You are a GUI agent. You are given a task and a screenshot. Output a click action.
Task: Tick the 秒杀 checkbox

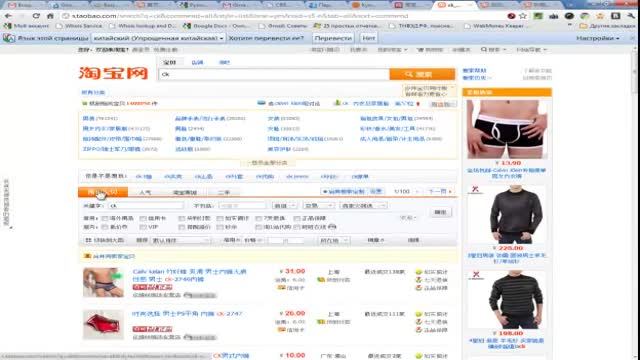[220, 227]
